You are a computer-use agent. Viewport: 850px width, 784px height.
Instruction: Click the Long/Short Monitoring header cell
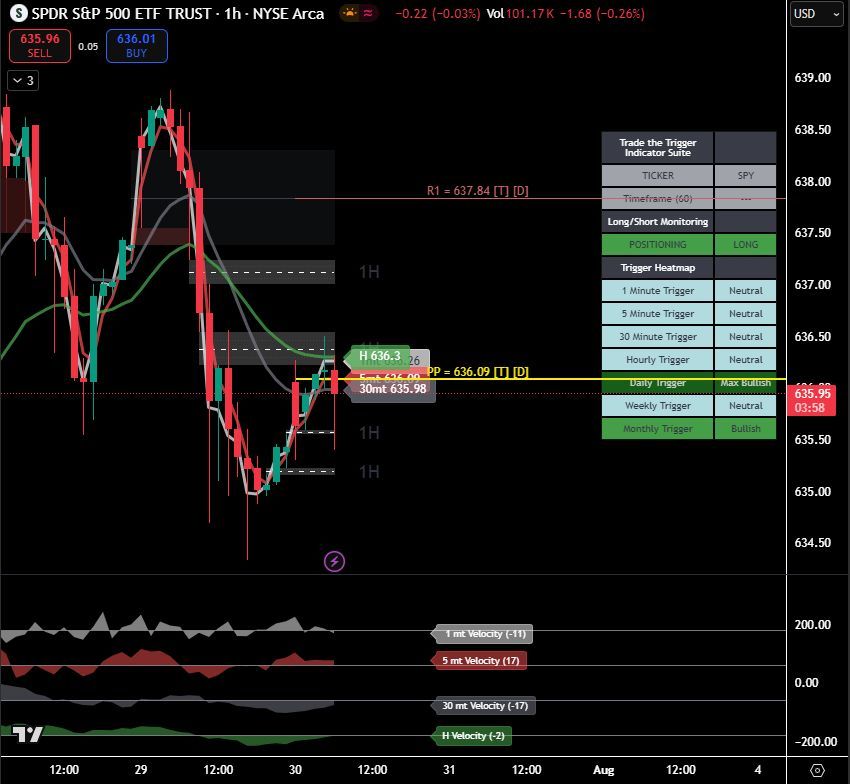pos(658,222)
